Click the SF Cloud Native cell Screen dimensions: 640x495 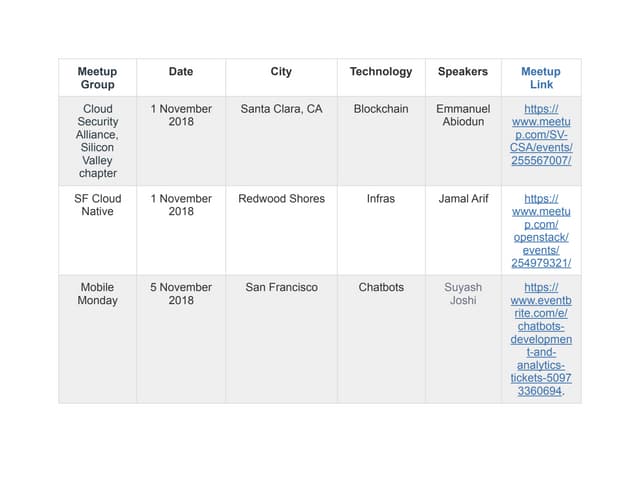(97, 205)
